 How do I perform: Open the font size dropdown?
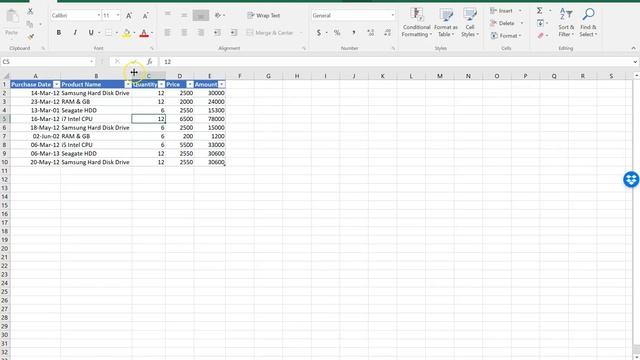118,16
